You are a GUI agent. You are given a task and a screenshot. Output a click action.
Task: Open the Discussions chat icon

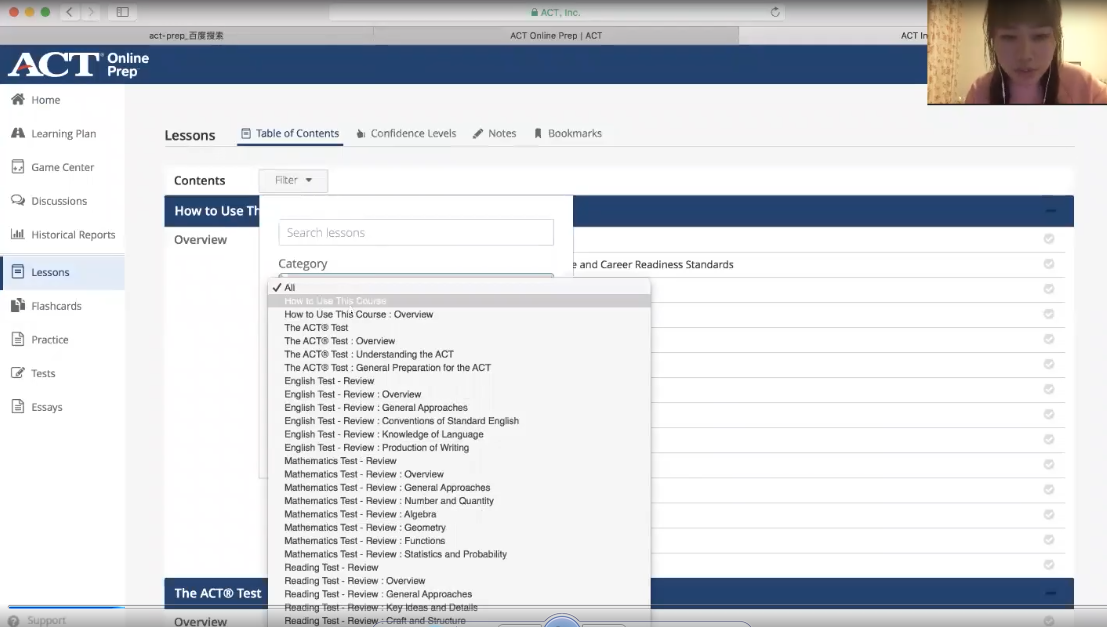[x=18, y=201]
